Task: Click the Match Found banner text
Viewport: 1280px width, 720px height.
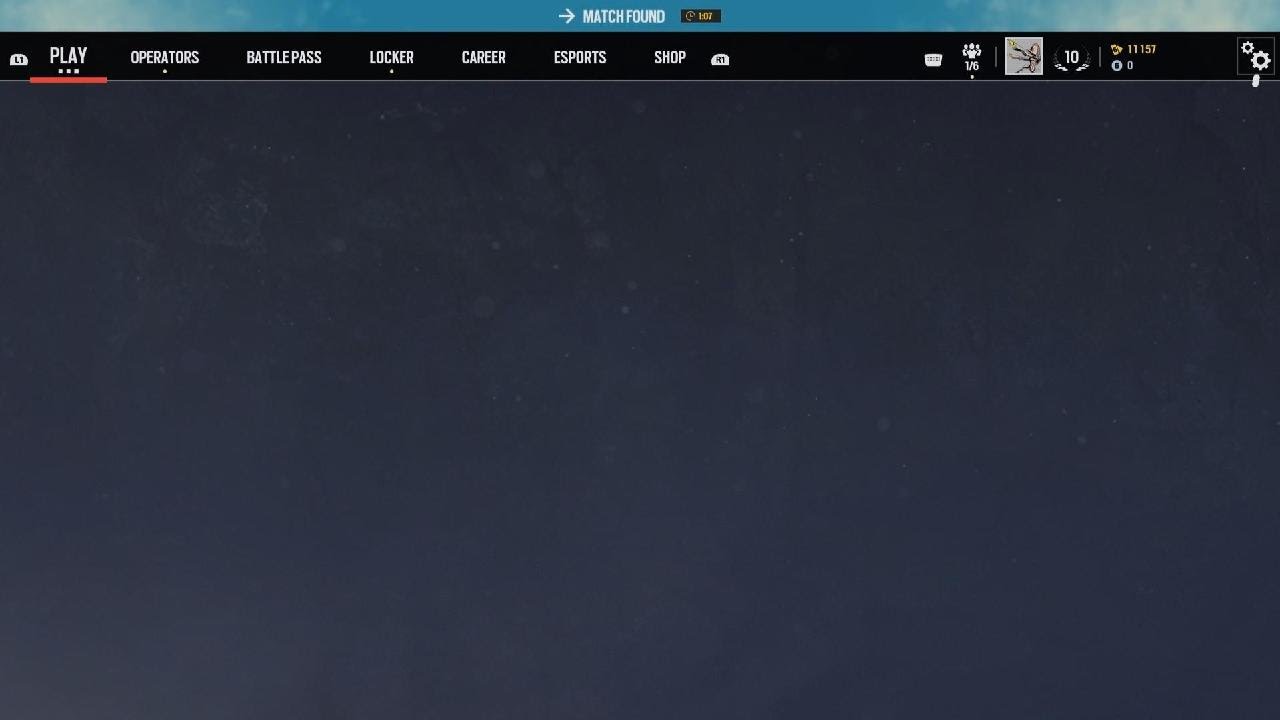Action: [x=623, y=16]
